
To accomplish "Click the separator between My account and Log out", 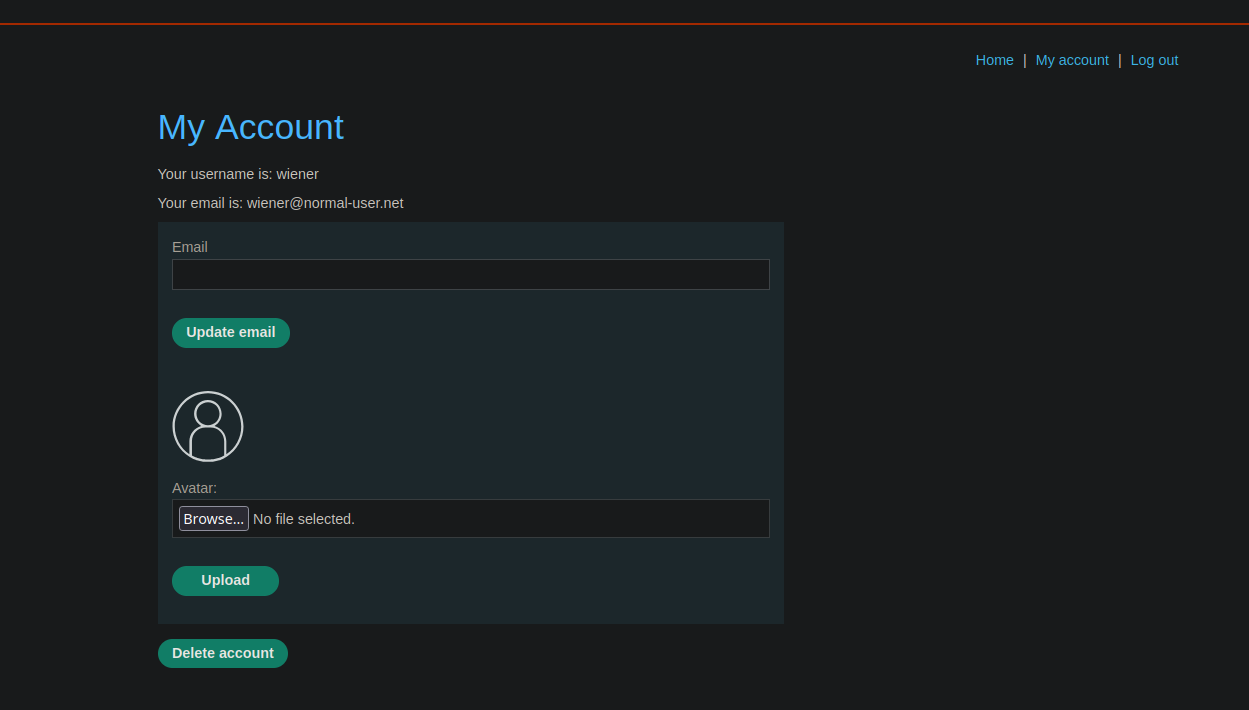I will [1120, 60].
